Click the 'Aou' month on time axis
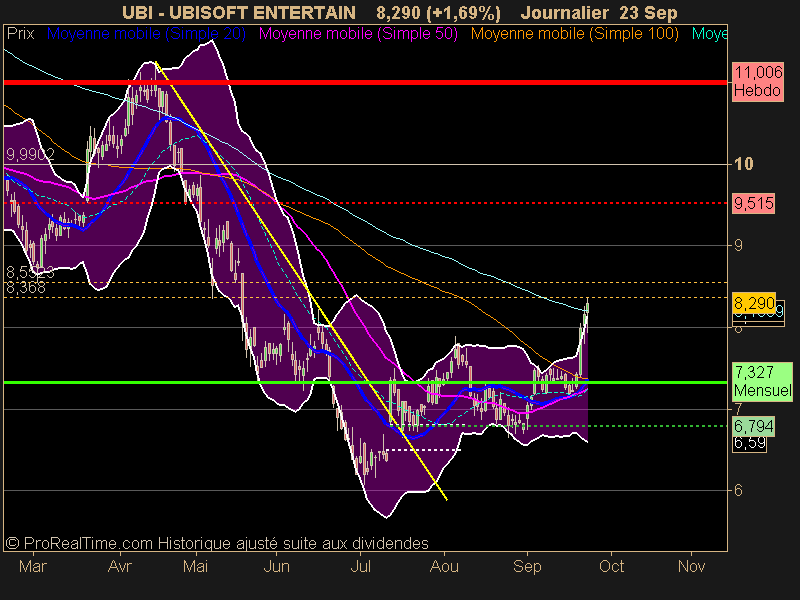 [x=444, y=566]
